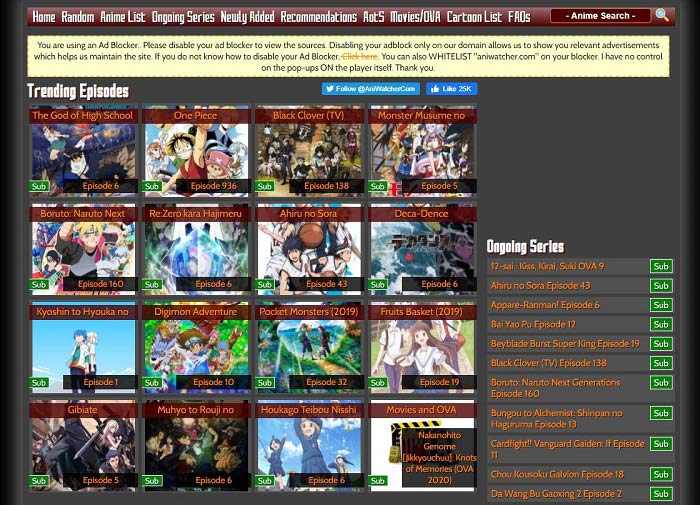Open Ahiru no Sora Episode 43 in Ongoing Series

click(x=541, y=285)
